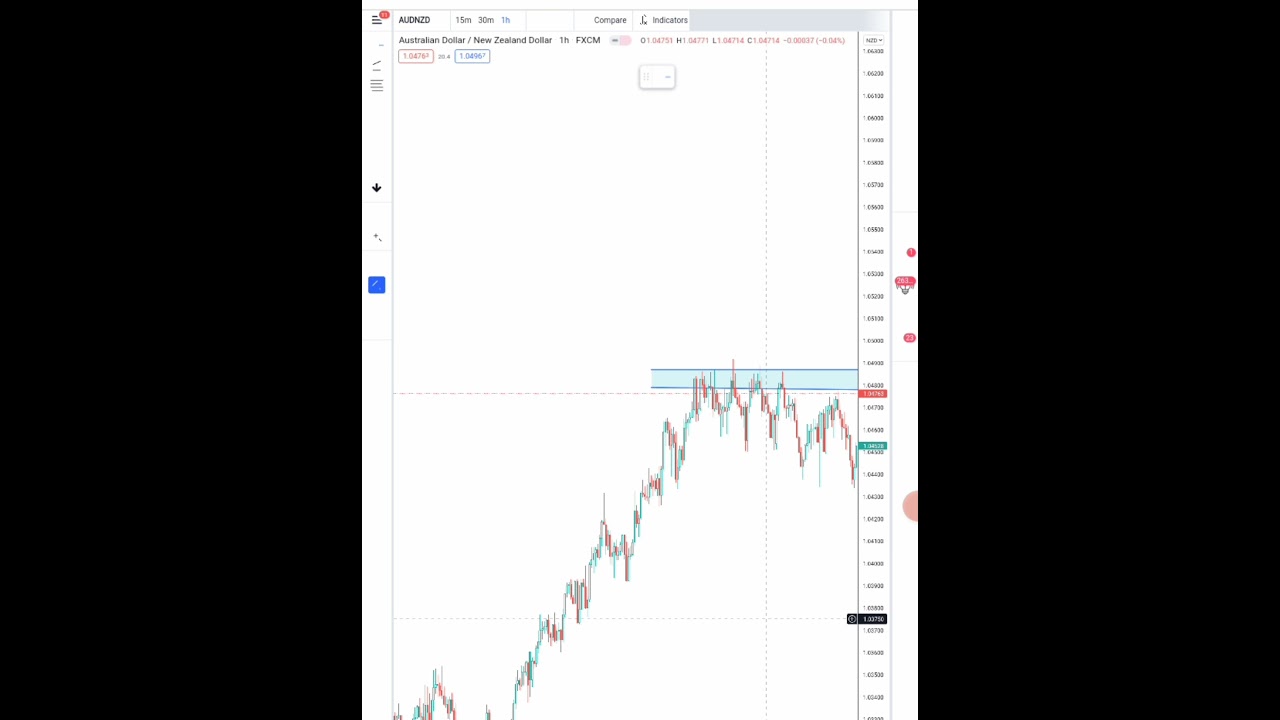
Task: Open the NZD currency dropdown on price axis
Action: click(x=873, y=40)
